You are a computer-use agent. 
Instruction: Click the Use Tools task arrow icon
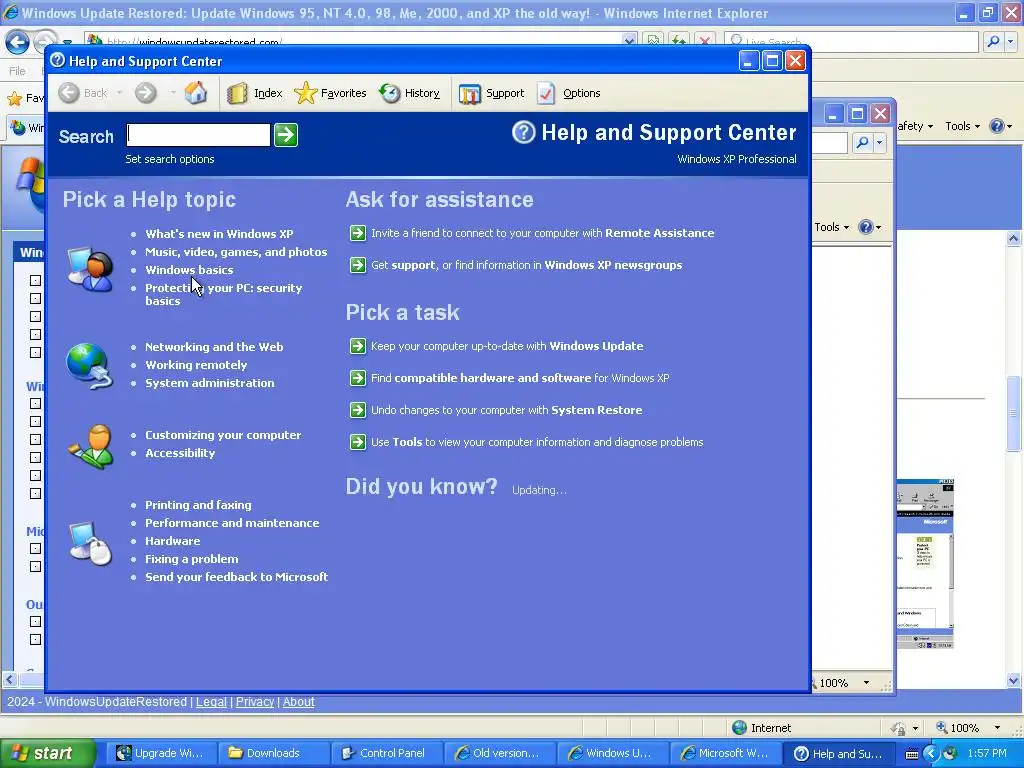click(357, 442)
